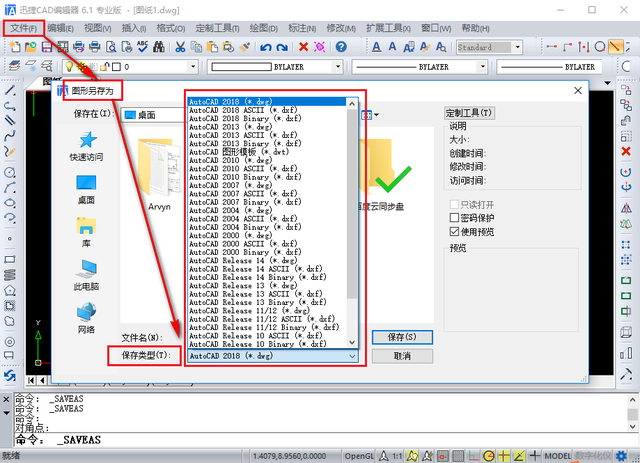Toggle the polar tracking status icon
Image resolution: width=640 pixels, height=463 pixels.
tap(489, 456)
